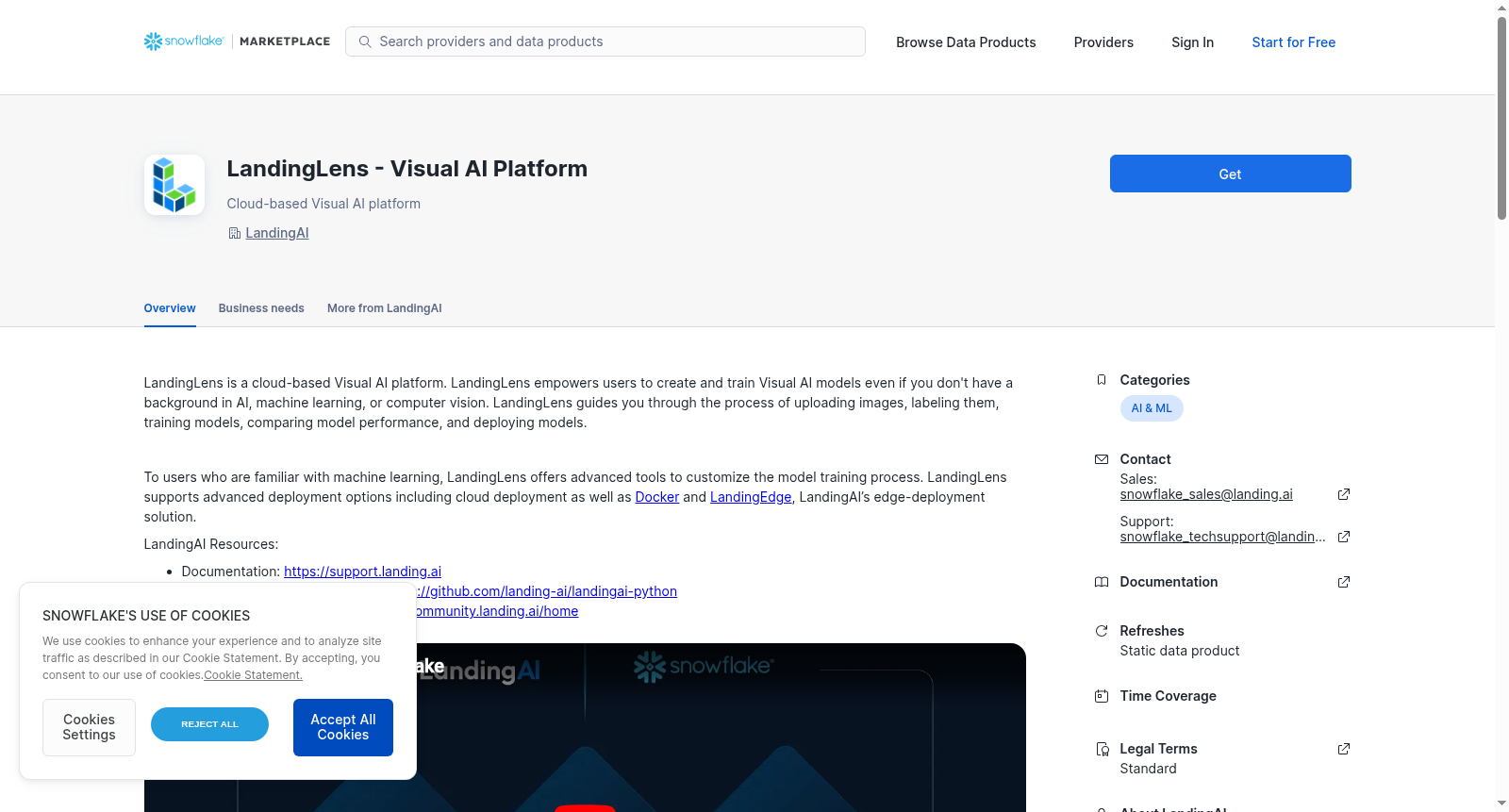Click the building icon beside LandingAI
1509x812 pixels.
[235, 233]
